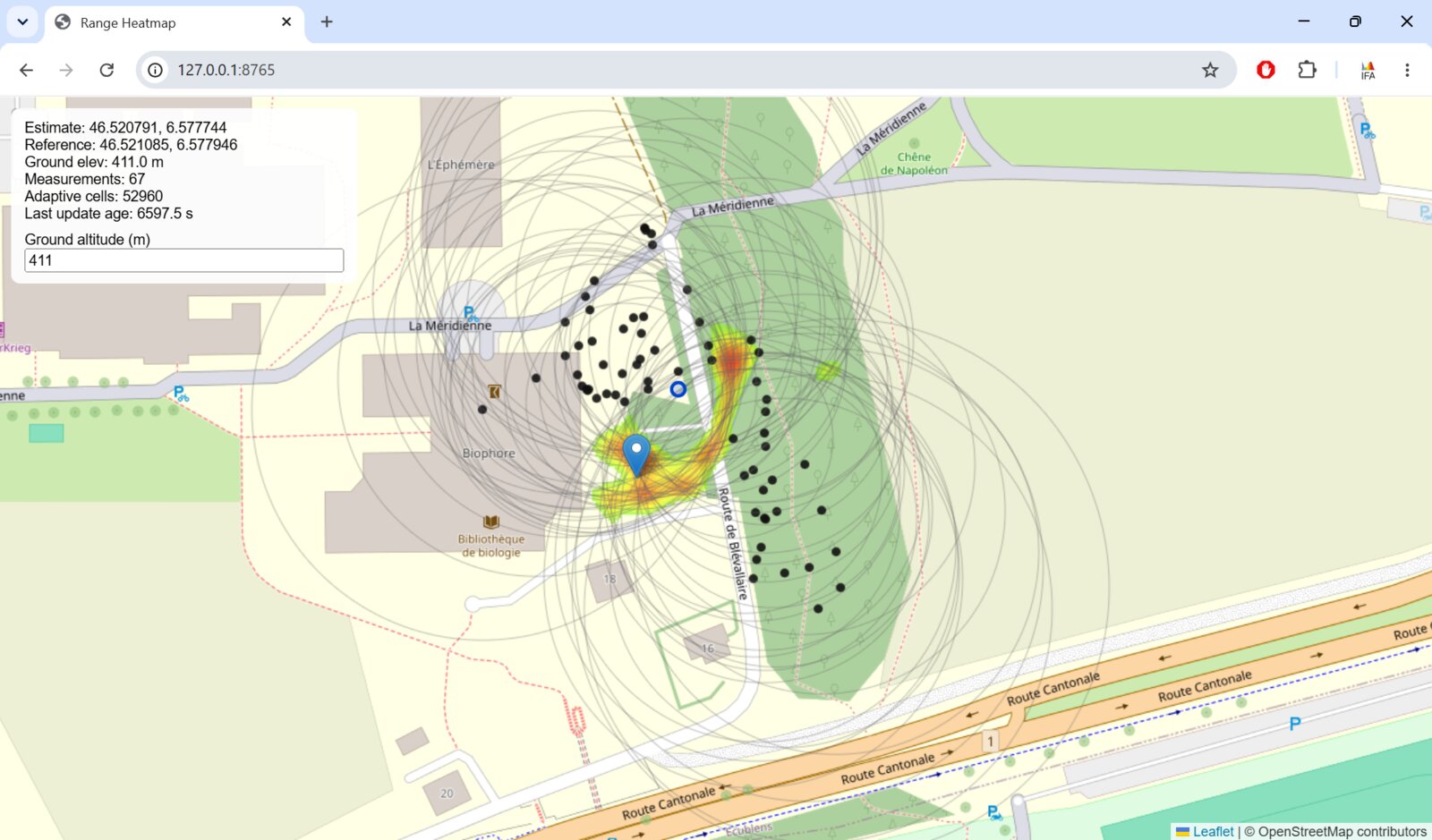This screenshot has width=1432, height=840.
Task: Reload the Range Heatmap page
Action: pos(107,70)
